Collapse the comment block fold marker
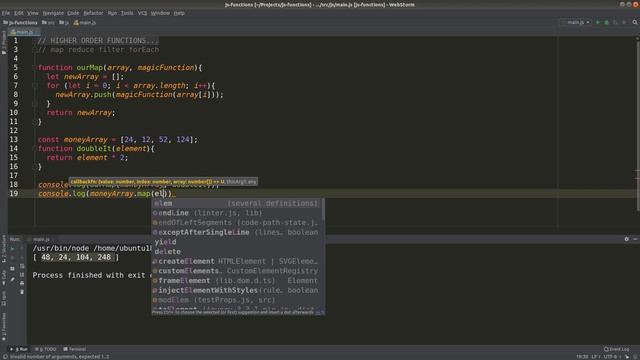640x360 pixels. (x=35, y=50)
